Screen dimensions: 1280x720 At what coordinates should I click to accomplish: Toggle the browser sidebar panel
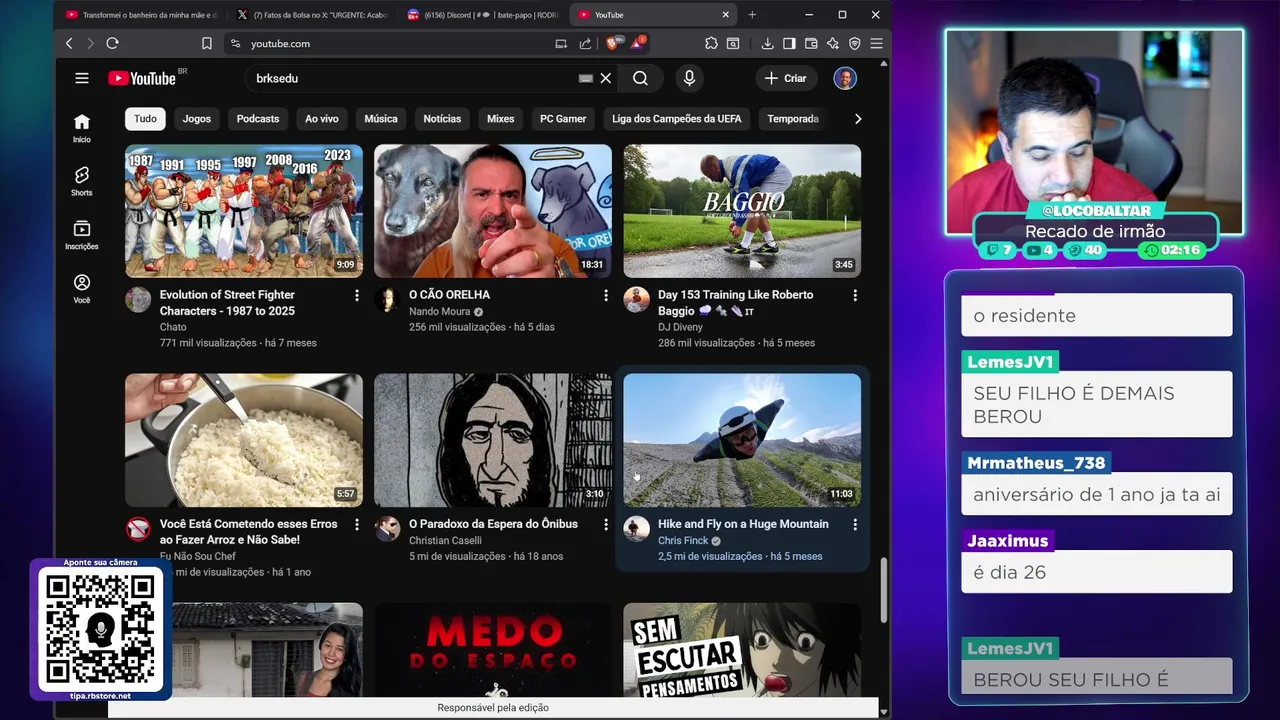(789, 44)
